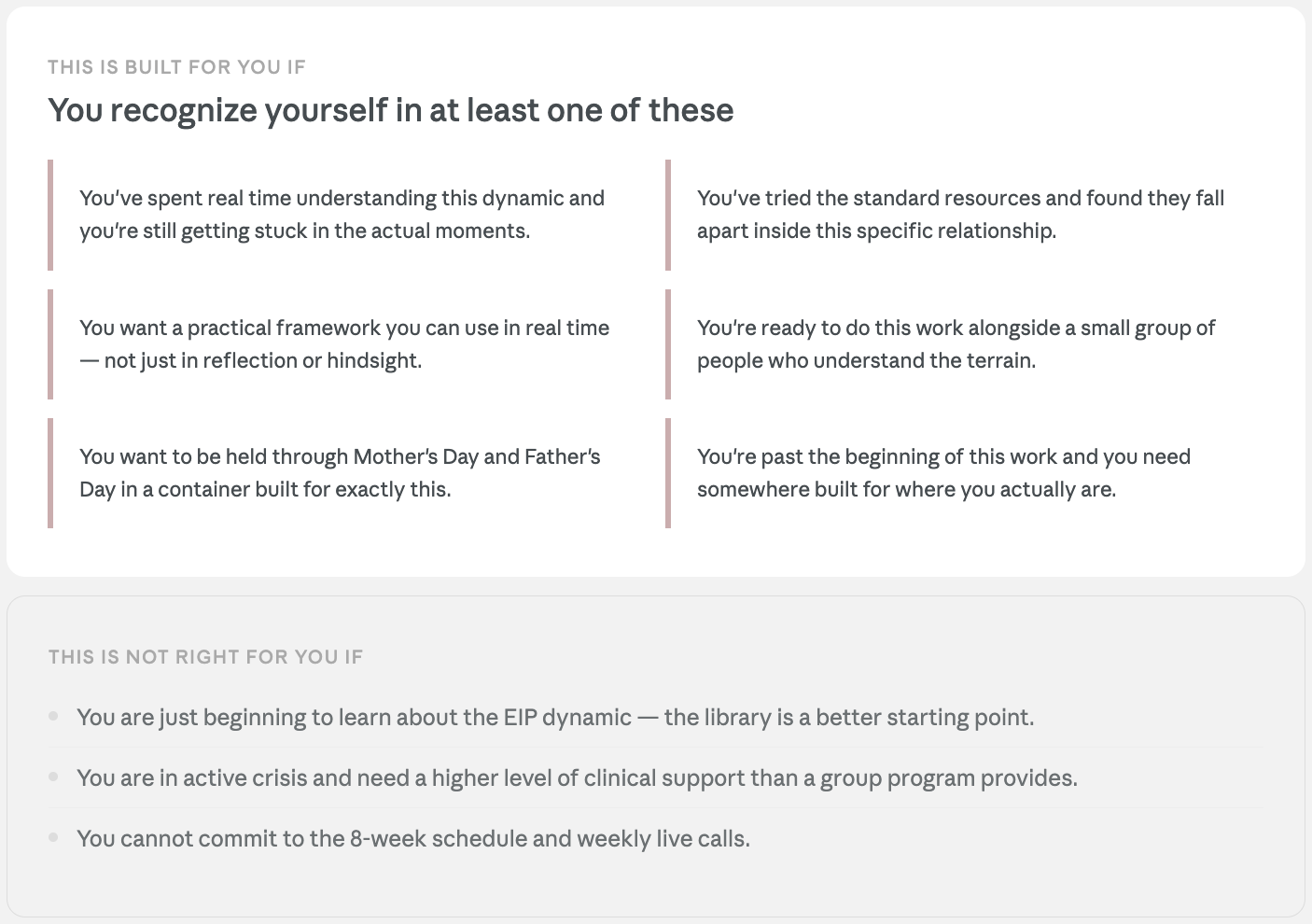
Task: Select the Mother's Day and Father's Day card
Action: 340,473
